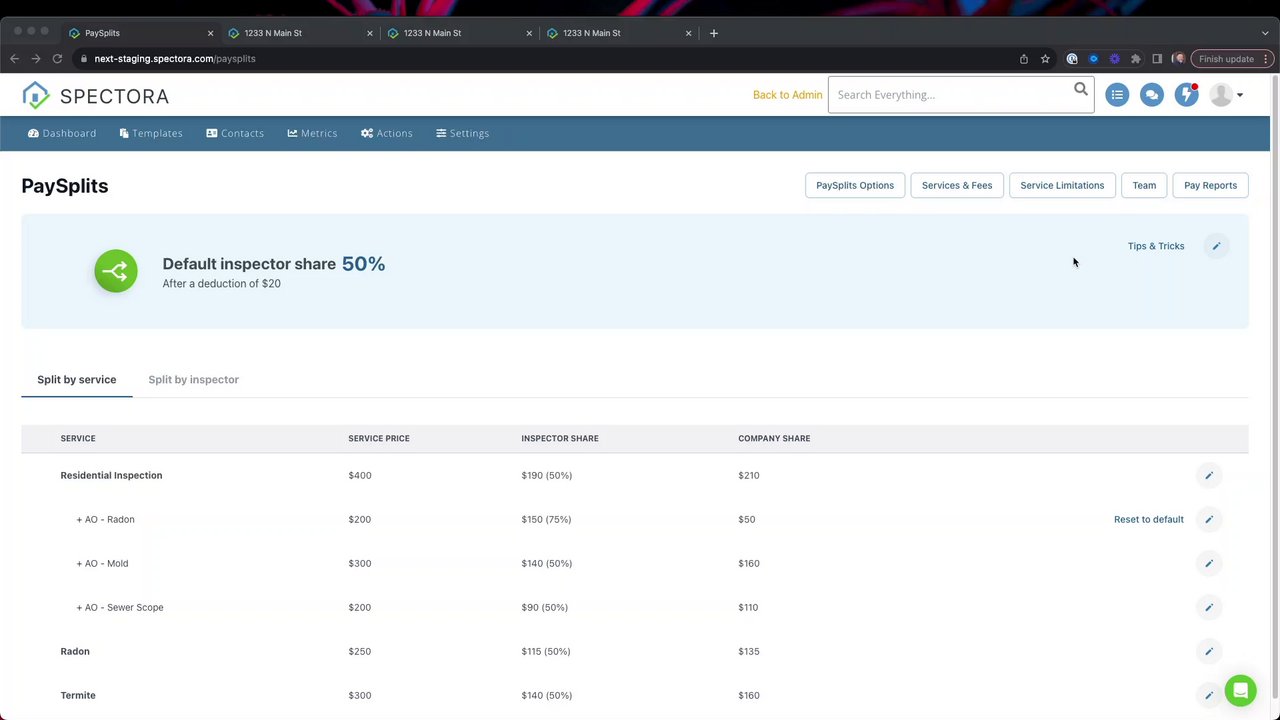Screen dimensions: 1280x720
Task: Open the Chrome three-dot menu
Action: pyautogui.click(x=1267, y=59)
